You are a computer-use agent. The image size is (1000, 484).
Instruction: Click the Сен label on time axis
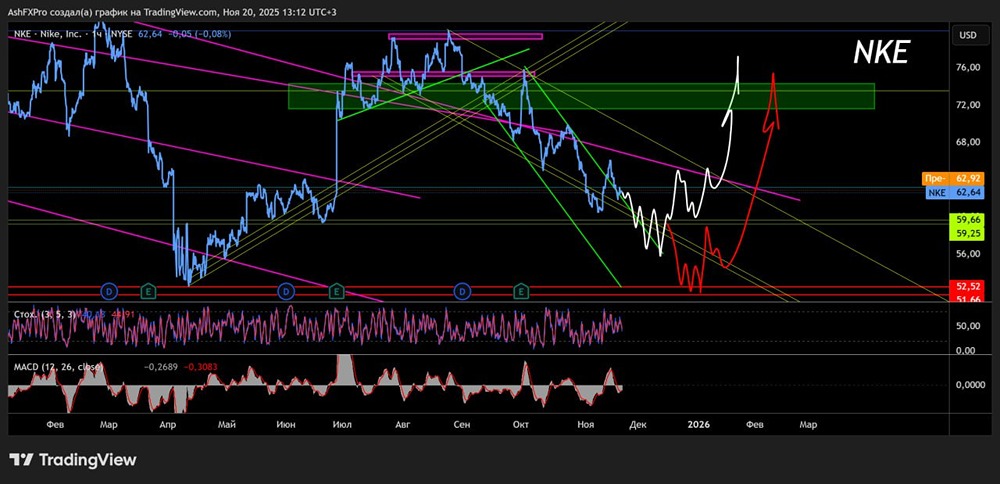click(462, 423)
